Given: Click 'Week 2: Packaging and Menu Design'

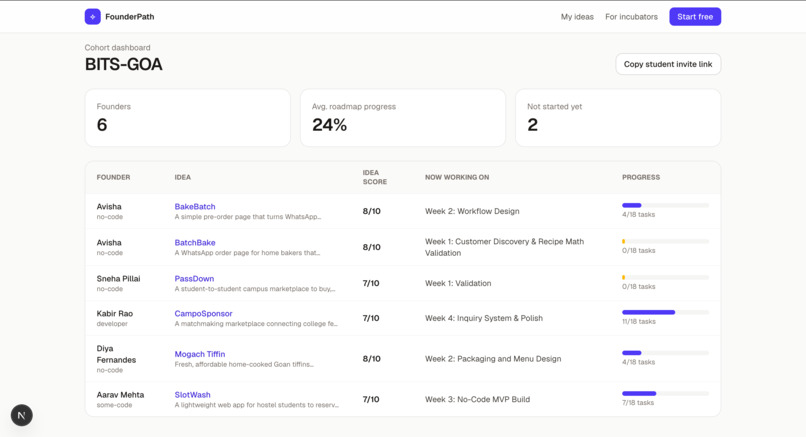Looking at the screenshot, I should coord(493,358).
